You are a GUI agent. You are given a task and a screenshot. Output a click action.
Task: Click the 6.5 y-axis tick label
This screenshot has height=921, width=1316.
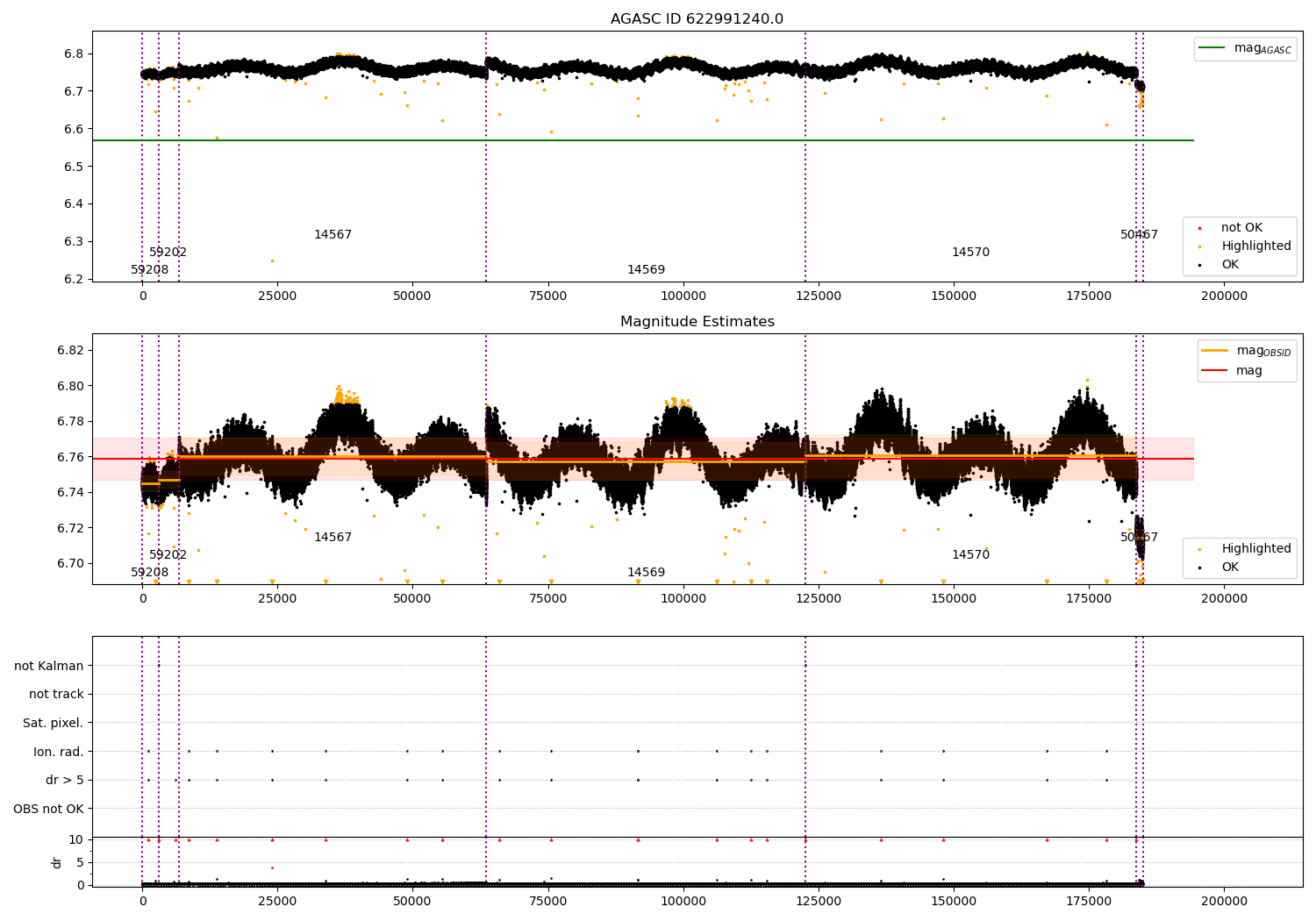(74, 167)
